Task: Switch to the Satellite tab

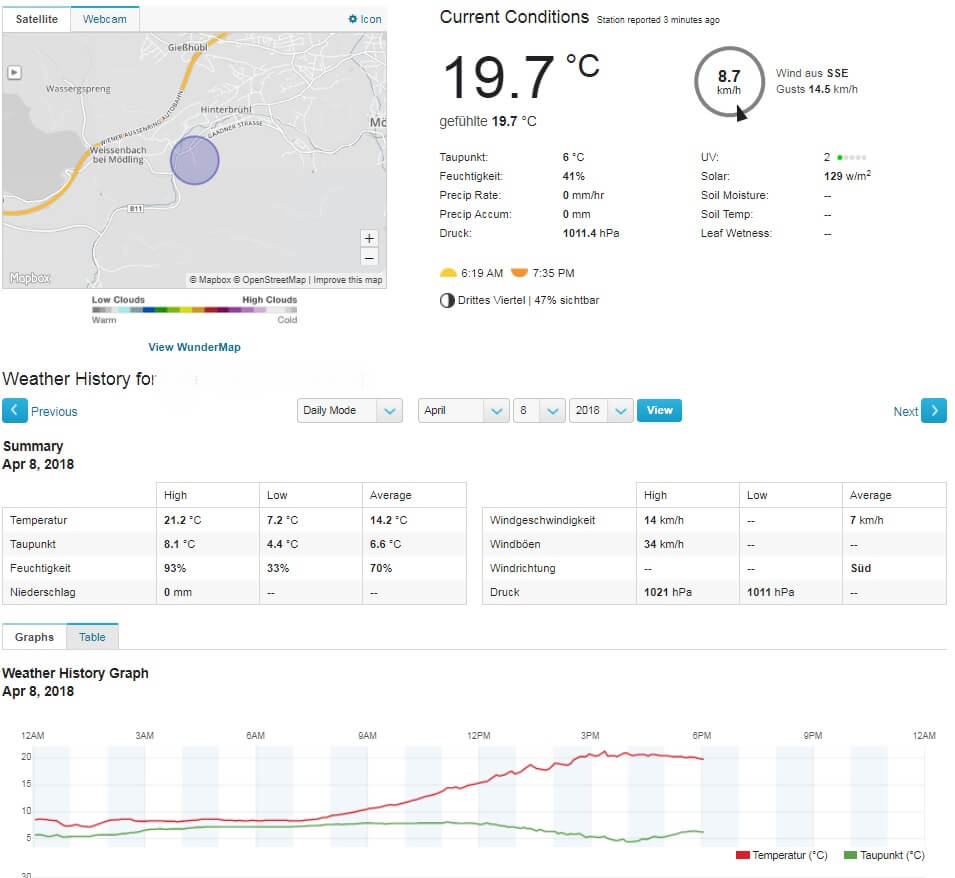Action: click(36, 19)
